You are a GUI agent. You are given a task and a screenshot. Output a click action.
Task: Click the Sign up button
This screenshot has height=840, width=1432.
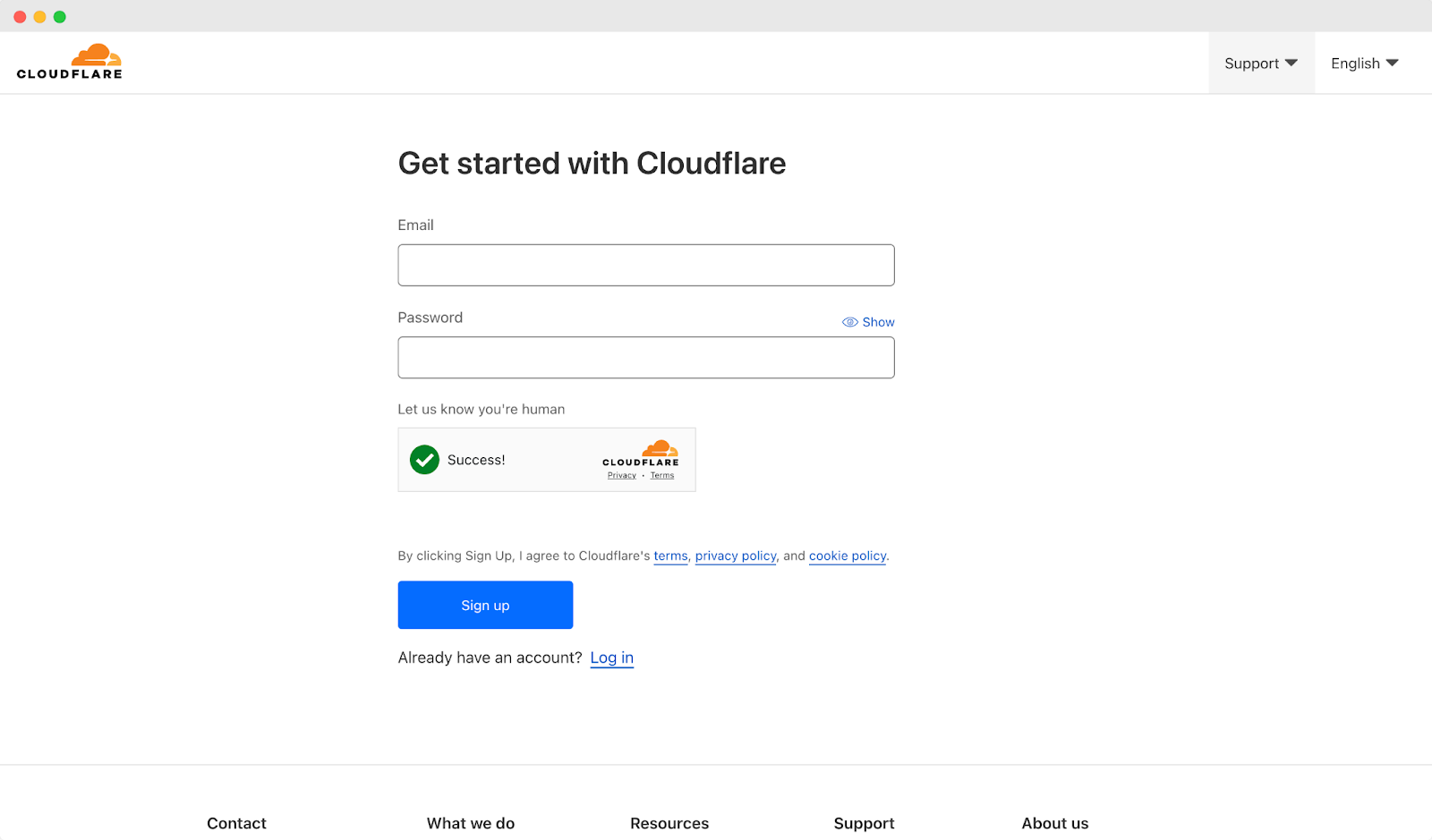pyautogui.click(x=484, y=605)
